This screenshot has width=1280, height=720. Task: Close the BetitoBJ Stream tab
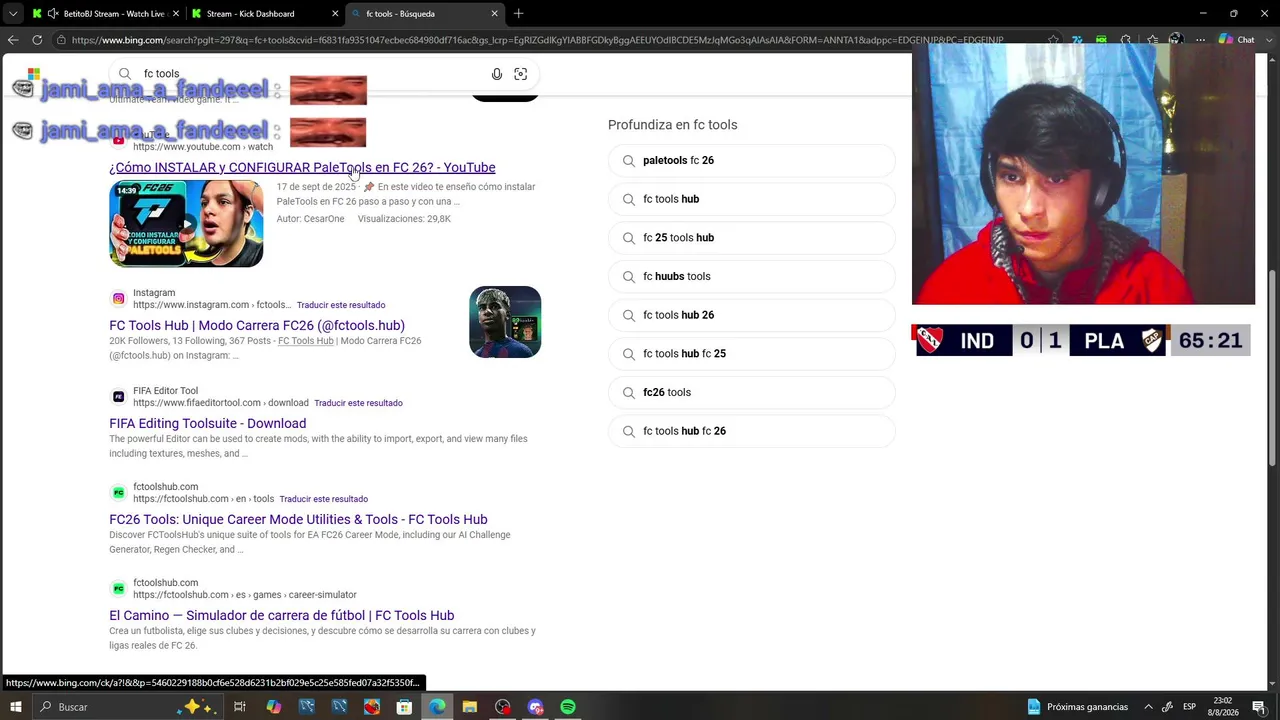[175, 14]
